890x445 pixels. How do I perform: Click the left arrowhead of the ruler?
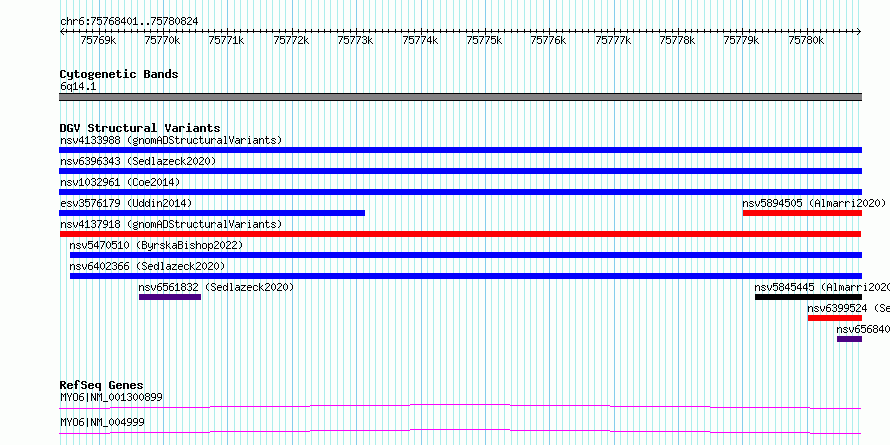click(x=61, y=32)
